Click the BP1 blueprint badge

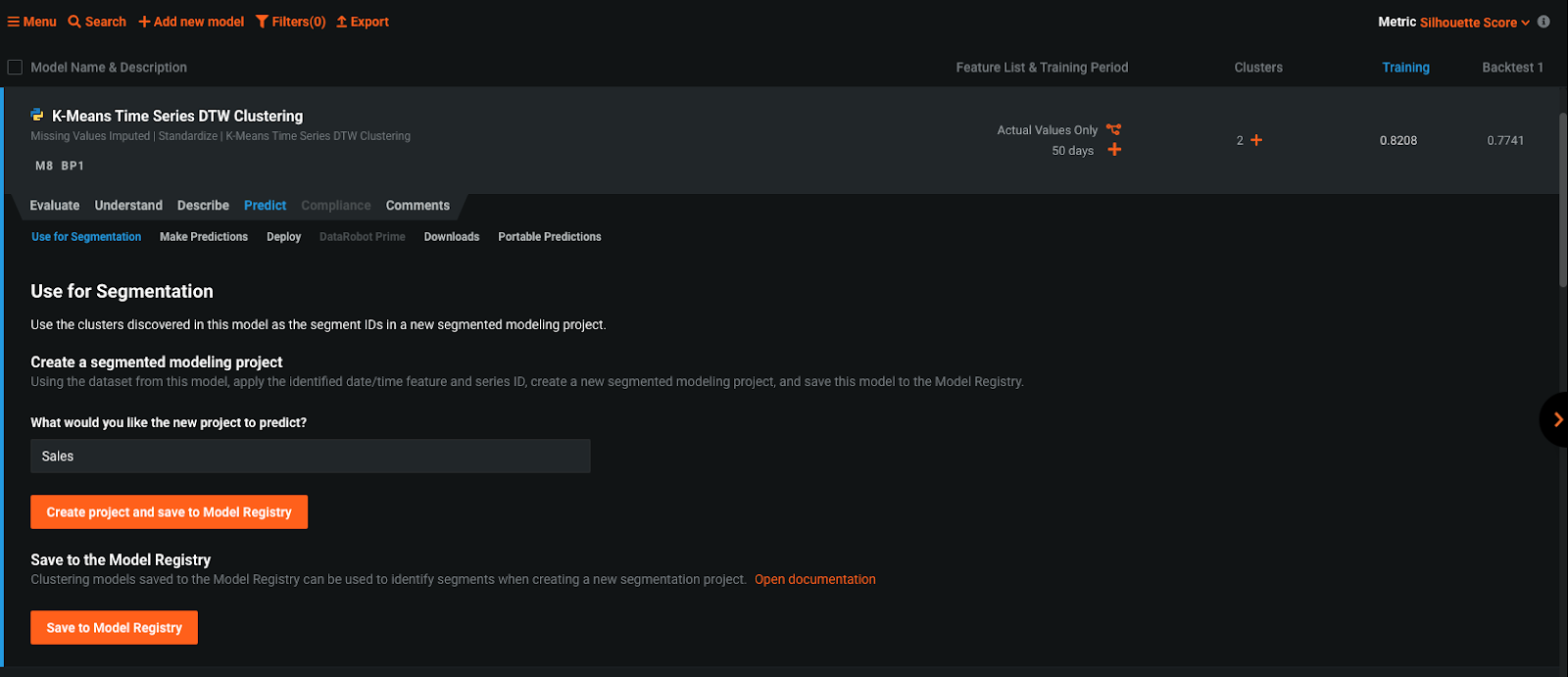tap(73, 167)
